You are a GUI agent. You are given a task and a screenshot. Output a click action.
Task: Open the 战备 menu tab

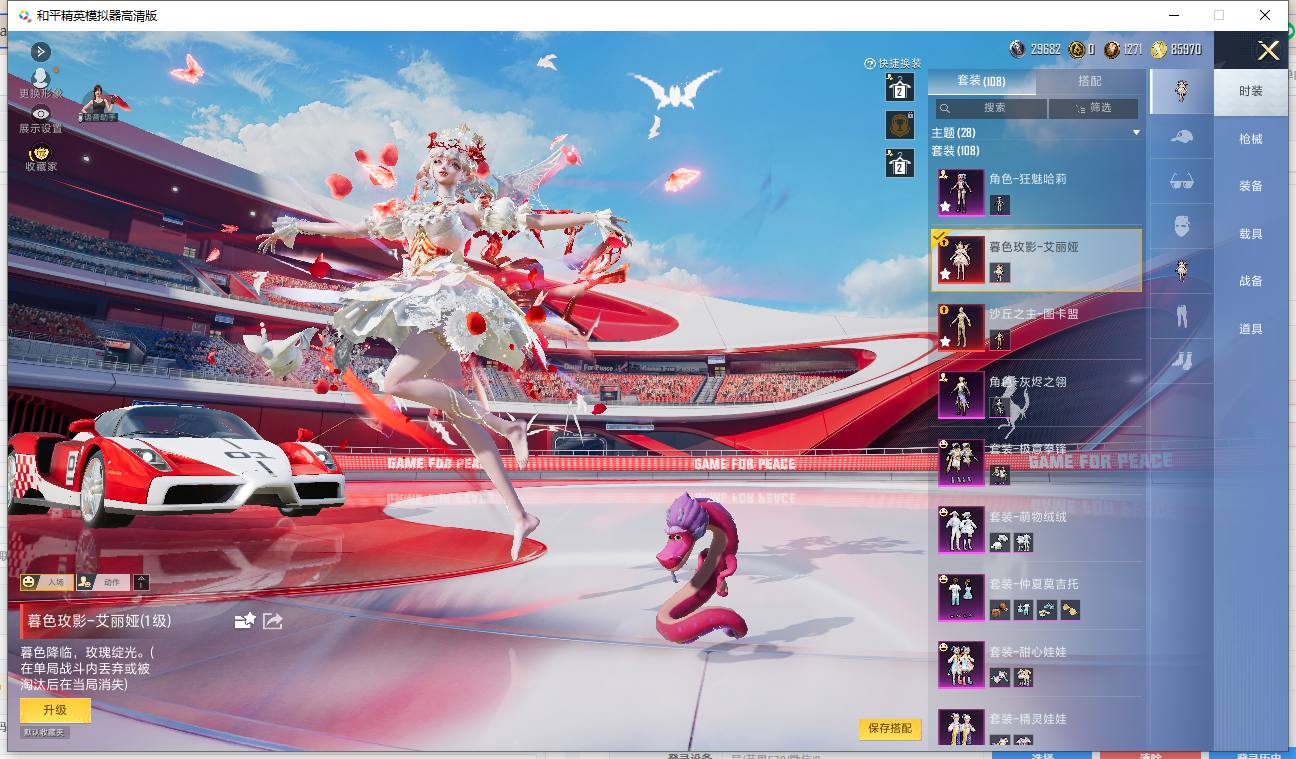point(1251,281)
